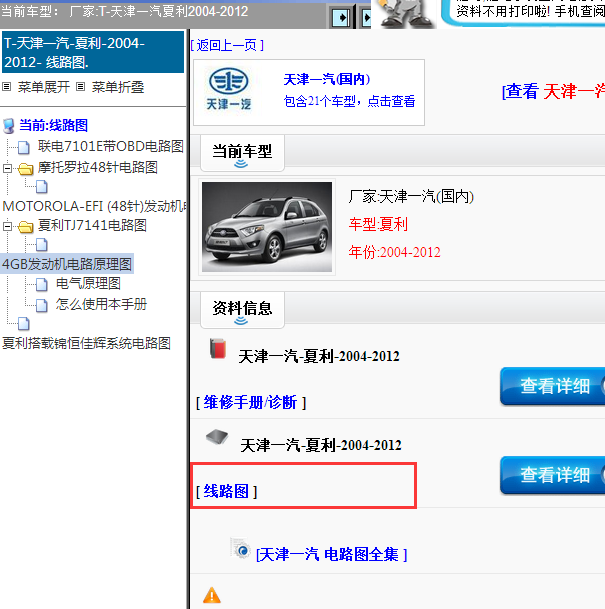This screenshot has width=605, height=609.
Task: Select 怎么使用本手册 tree item
Action: click(x=101, y=304)
